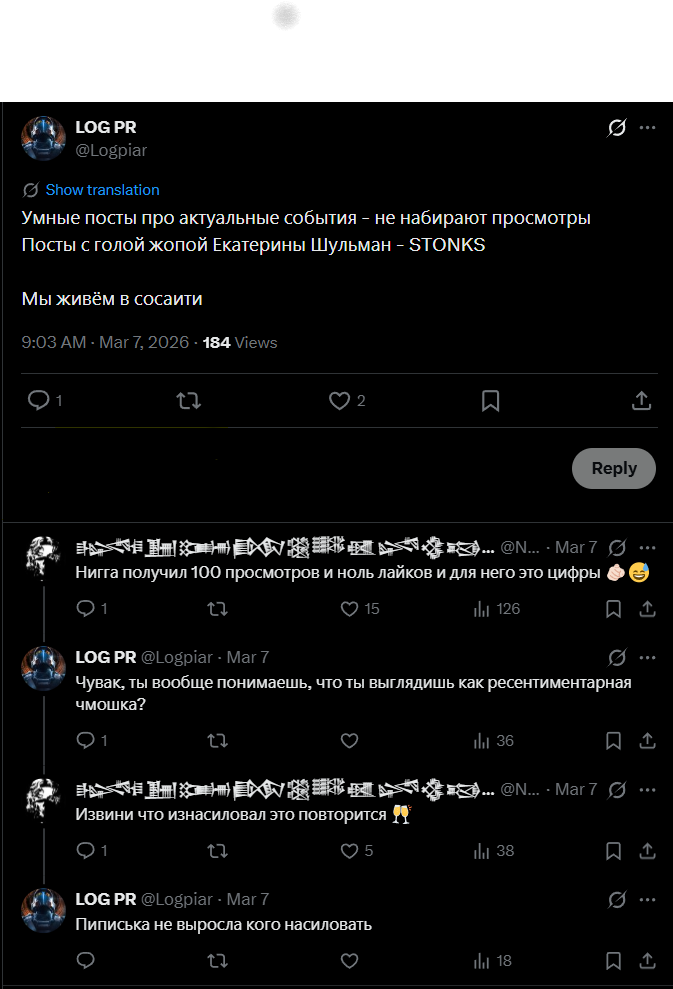The width and height of the screenshot is (673, 989).
Task: View analytics for reply with 126 views
Action: pyautogui.click(x=481, y=608)
